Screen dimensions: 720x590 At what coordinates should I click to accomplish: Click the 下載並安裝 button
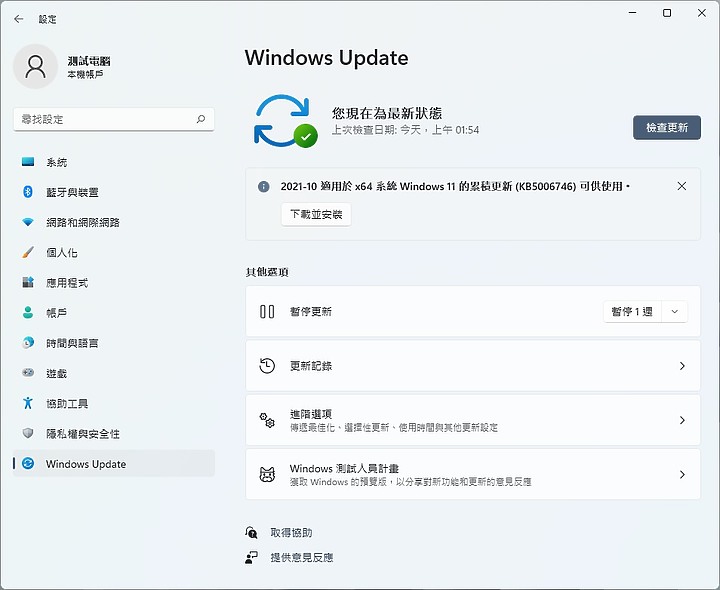pos(316,214)
